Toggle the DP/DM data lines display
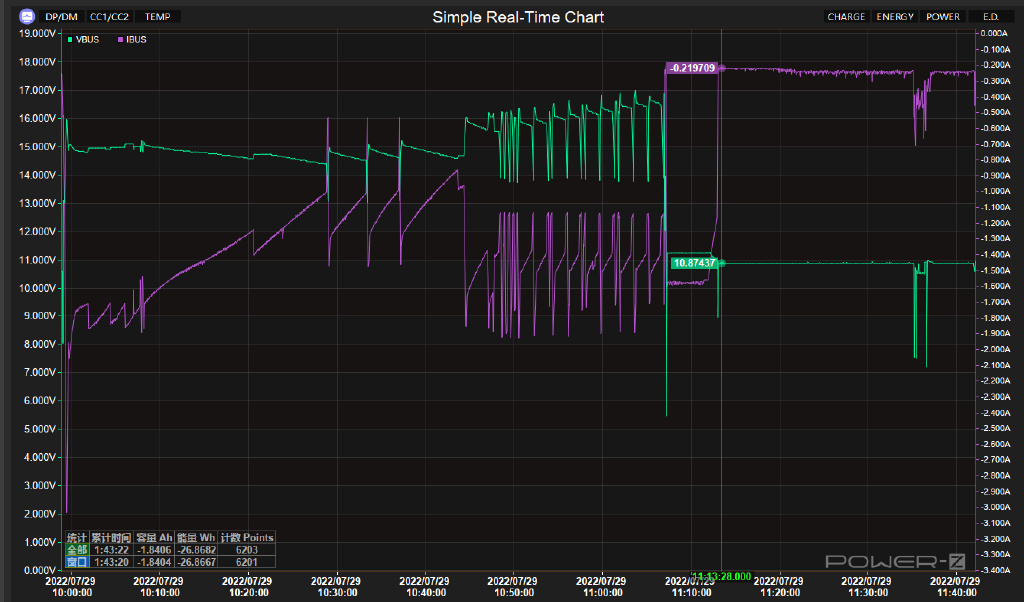 pos(61,17)
